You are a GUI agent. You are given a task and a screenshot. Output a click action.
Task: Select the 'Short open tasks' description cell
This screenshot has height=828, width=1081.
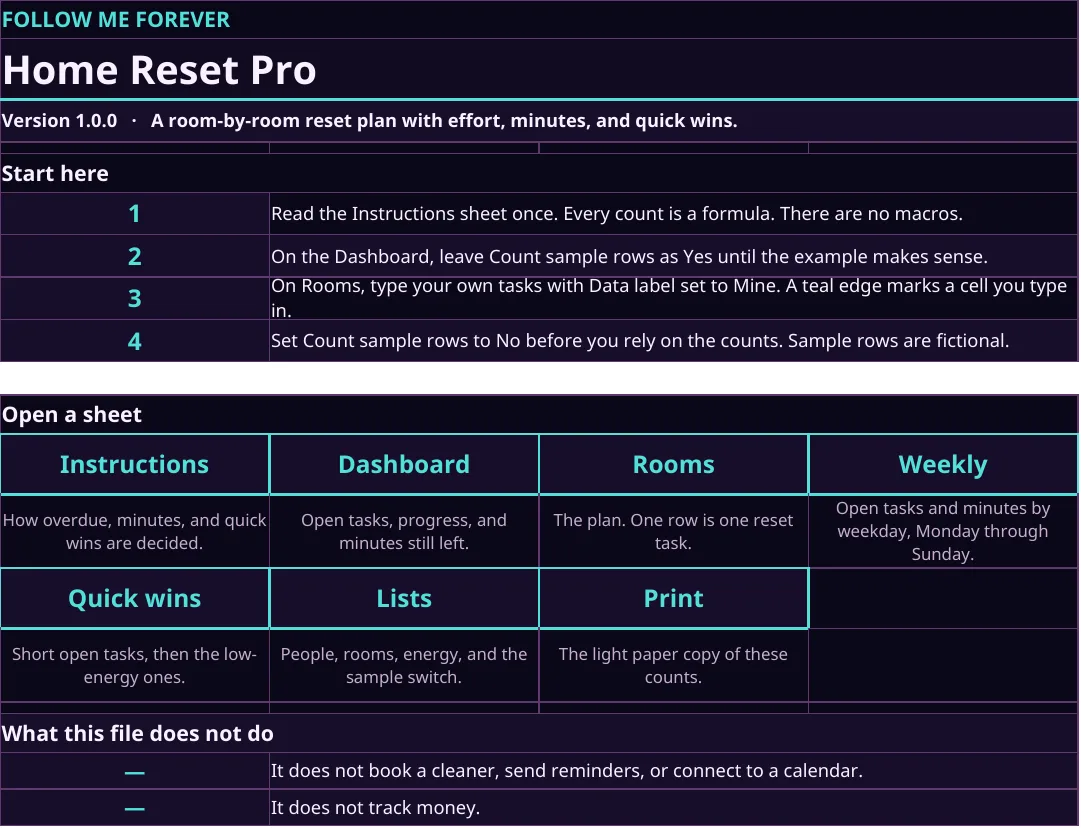point(134,665)
